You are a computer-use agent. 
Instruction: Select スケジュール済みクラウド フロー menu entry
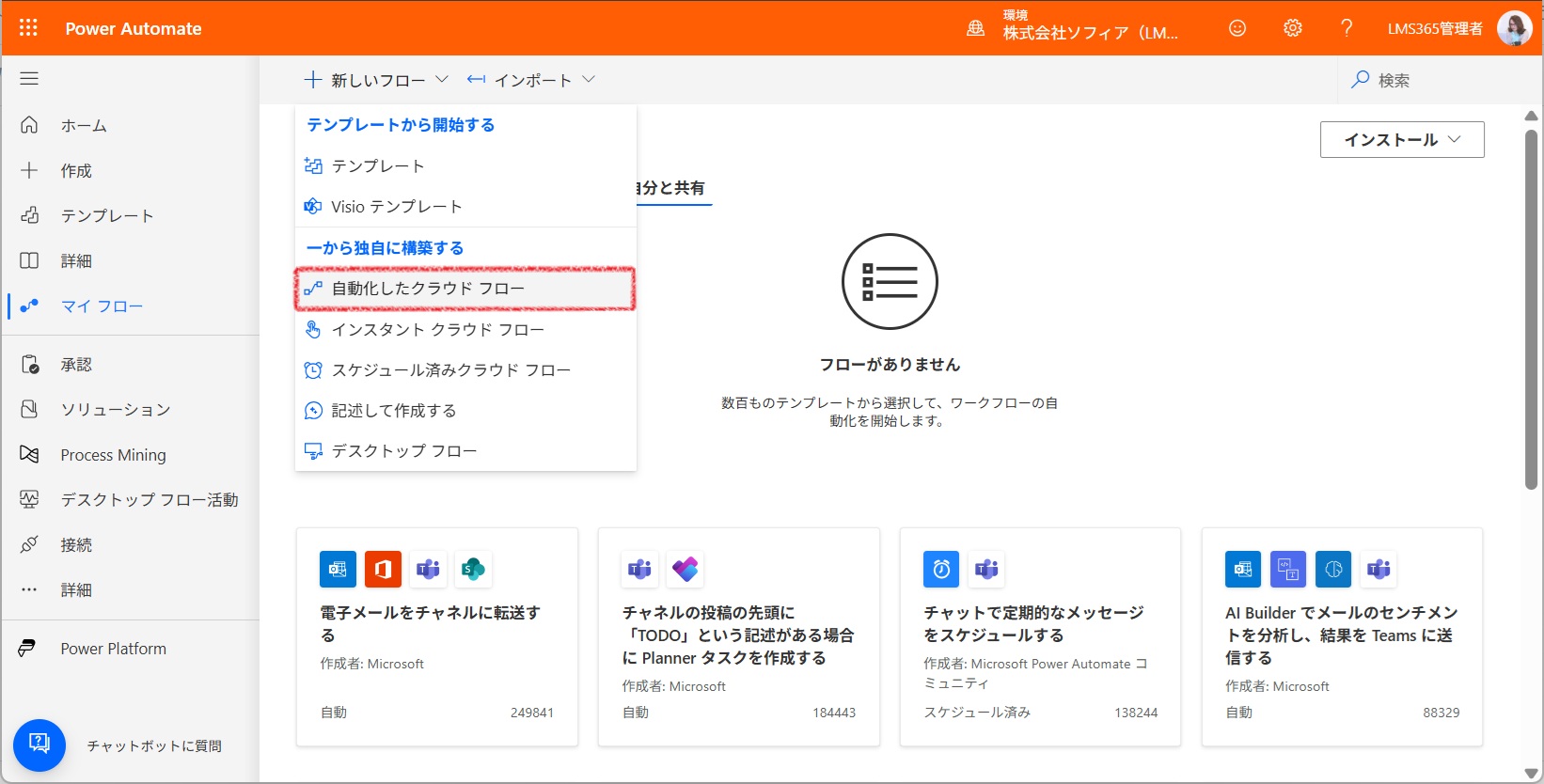click(465, 369)
